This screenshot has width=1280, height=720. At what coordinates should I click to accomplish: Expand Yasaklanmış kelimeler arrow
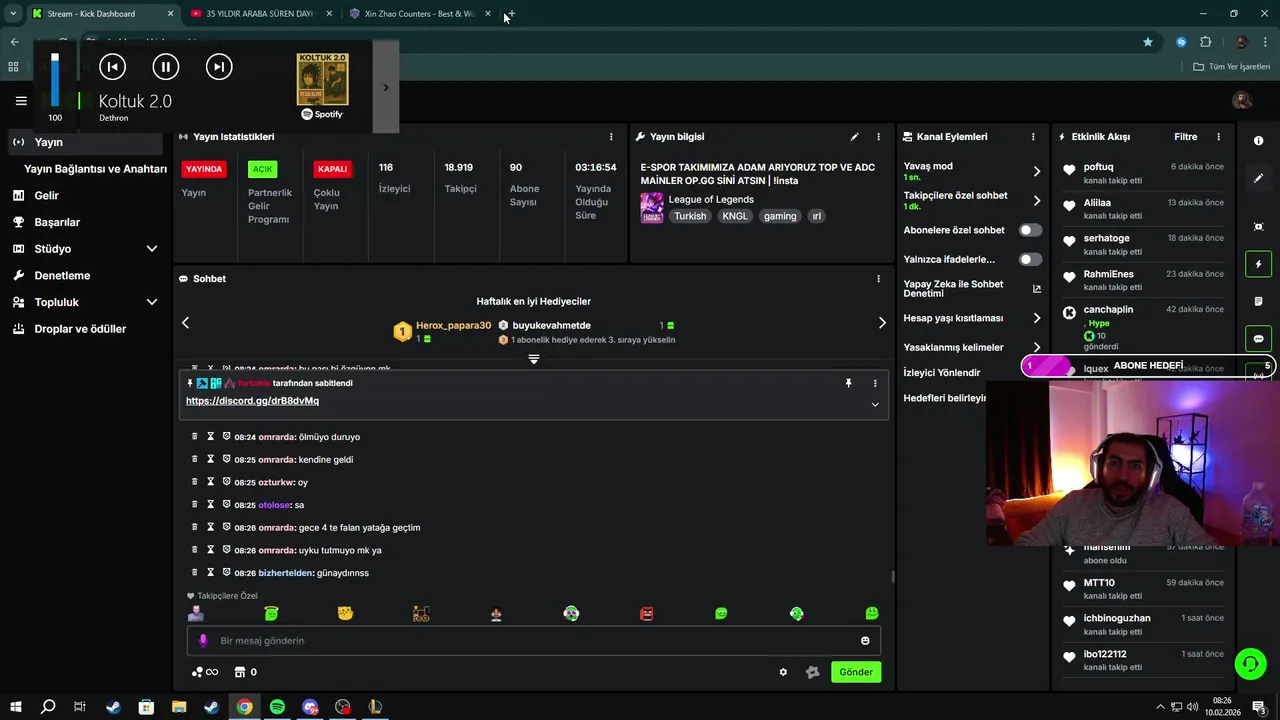click(1036, 347)
